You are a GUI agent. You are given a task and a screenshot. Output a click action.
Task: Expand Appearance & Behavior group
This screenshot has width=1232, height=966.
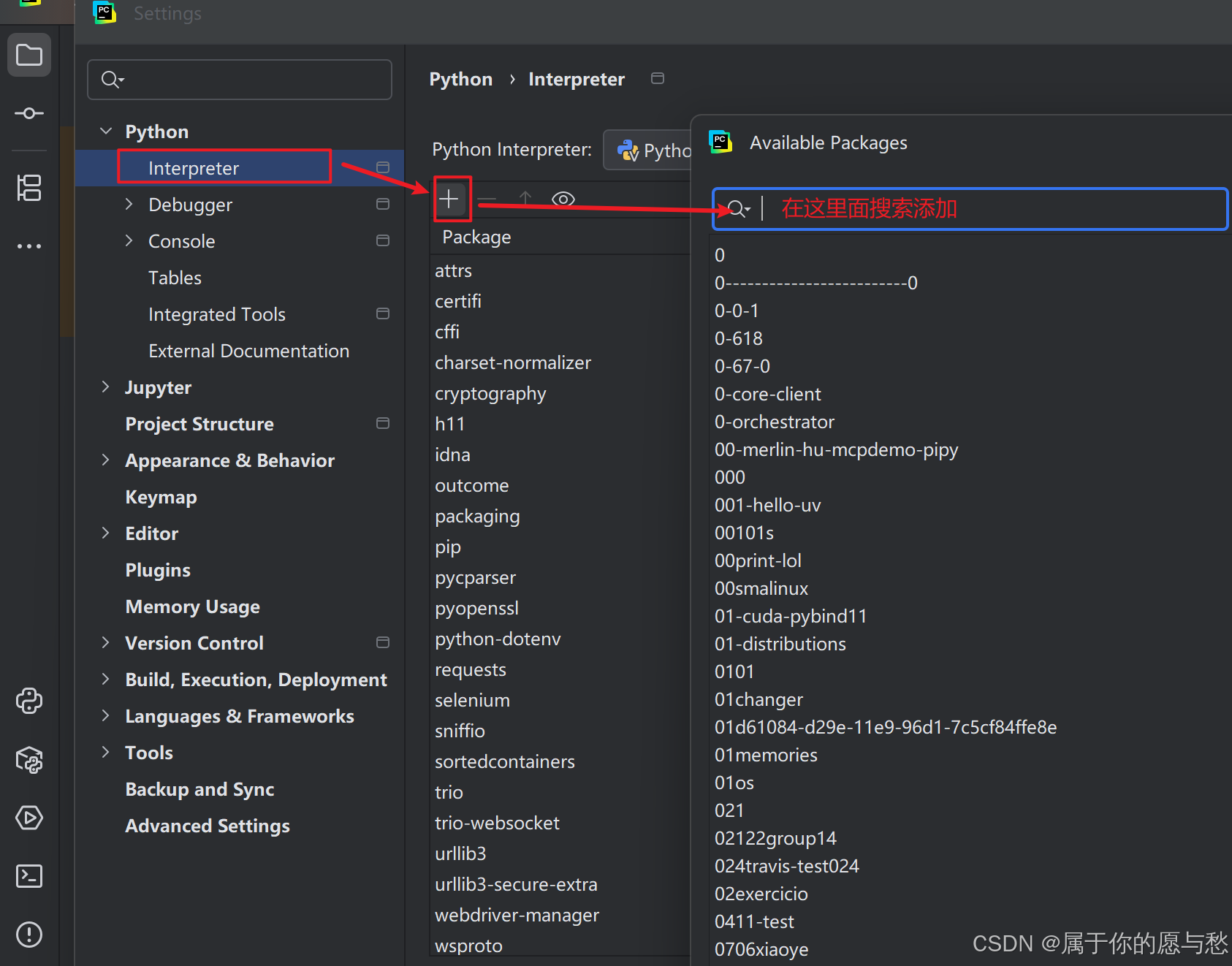point(106,460)
